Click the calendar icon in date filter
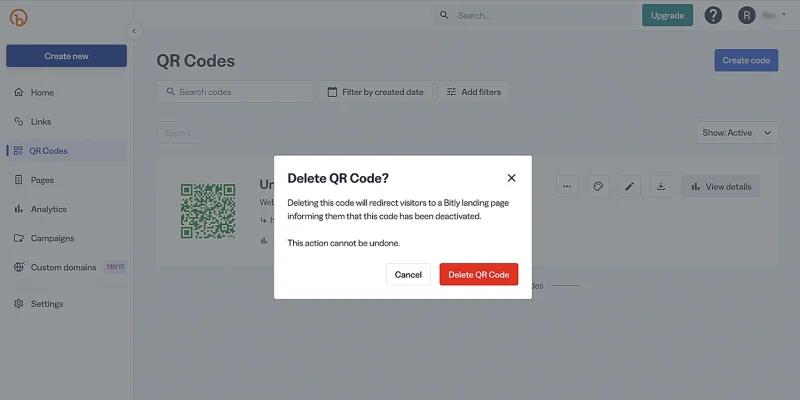 [332, 92]
